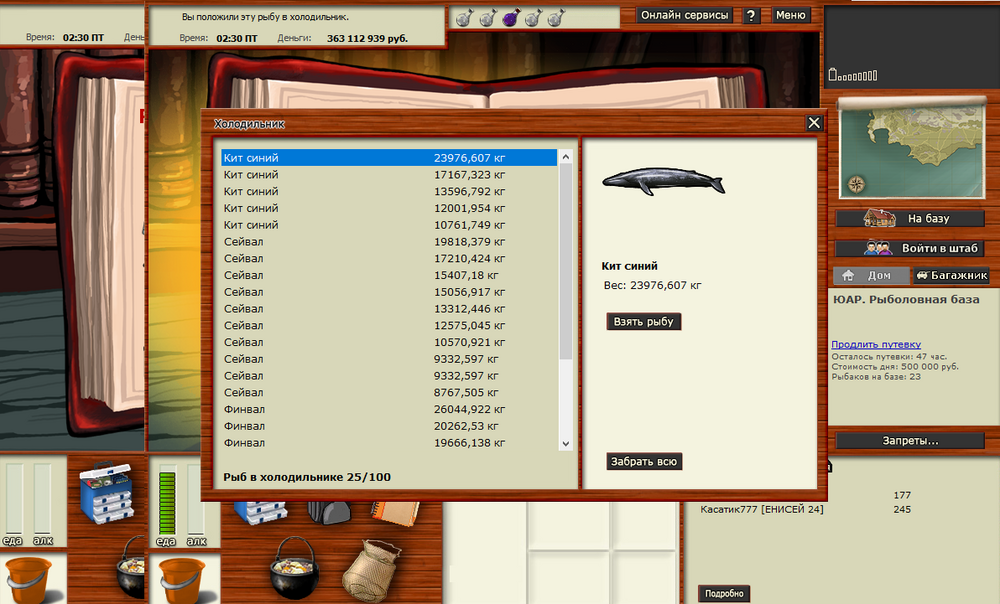
Task: Click the map thumbnail in the sidebar
Action: (x=910, y=148)
